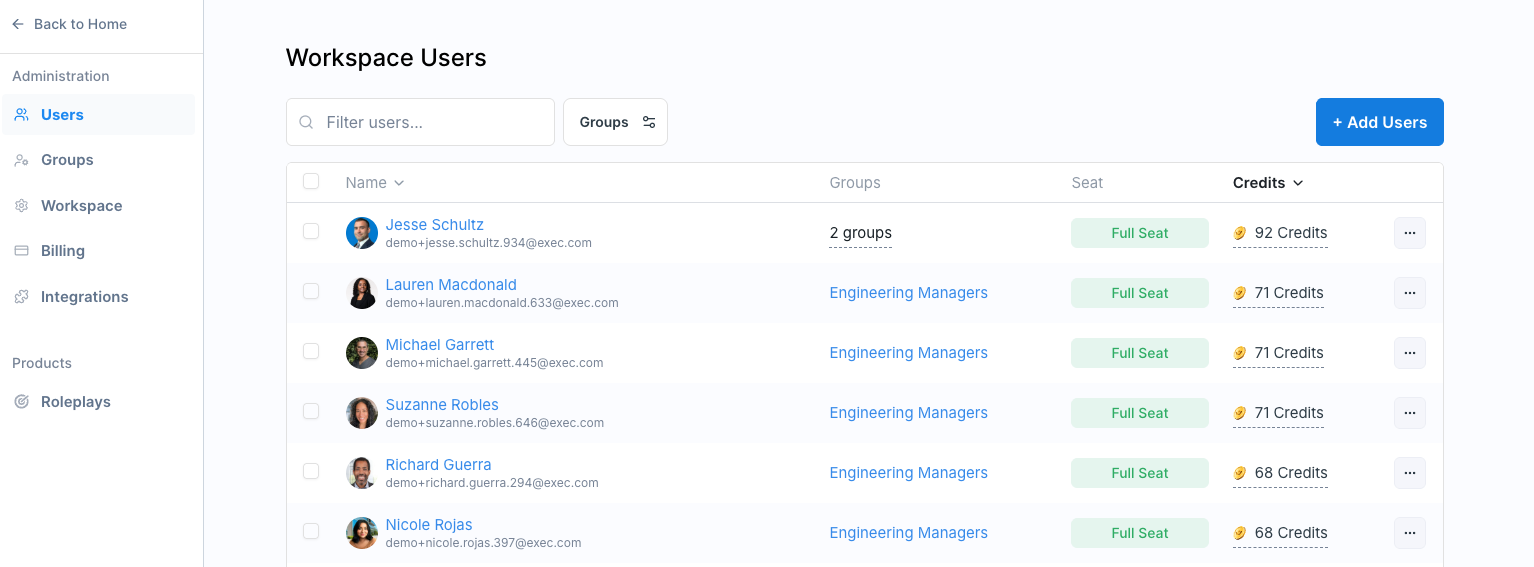Image resolution: width=1534 pixels, height=567 pixels.
Task: Click Lauren Macdonald's avatar picture
Action: 362,293
